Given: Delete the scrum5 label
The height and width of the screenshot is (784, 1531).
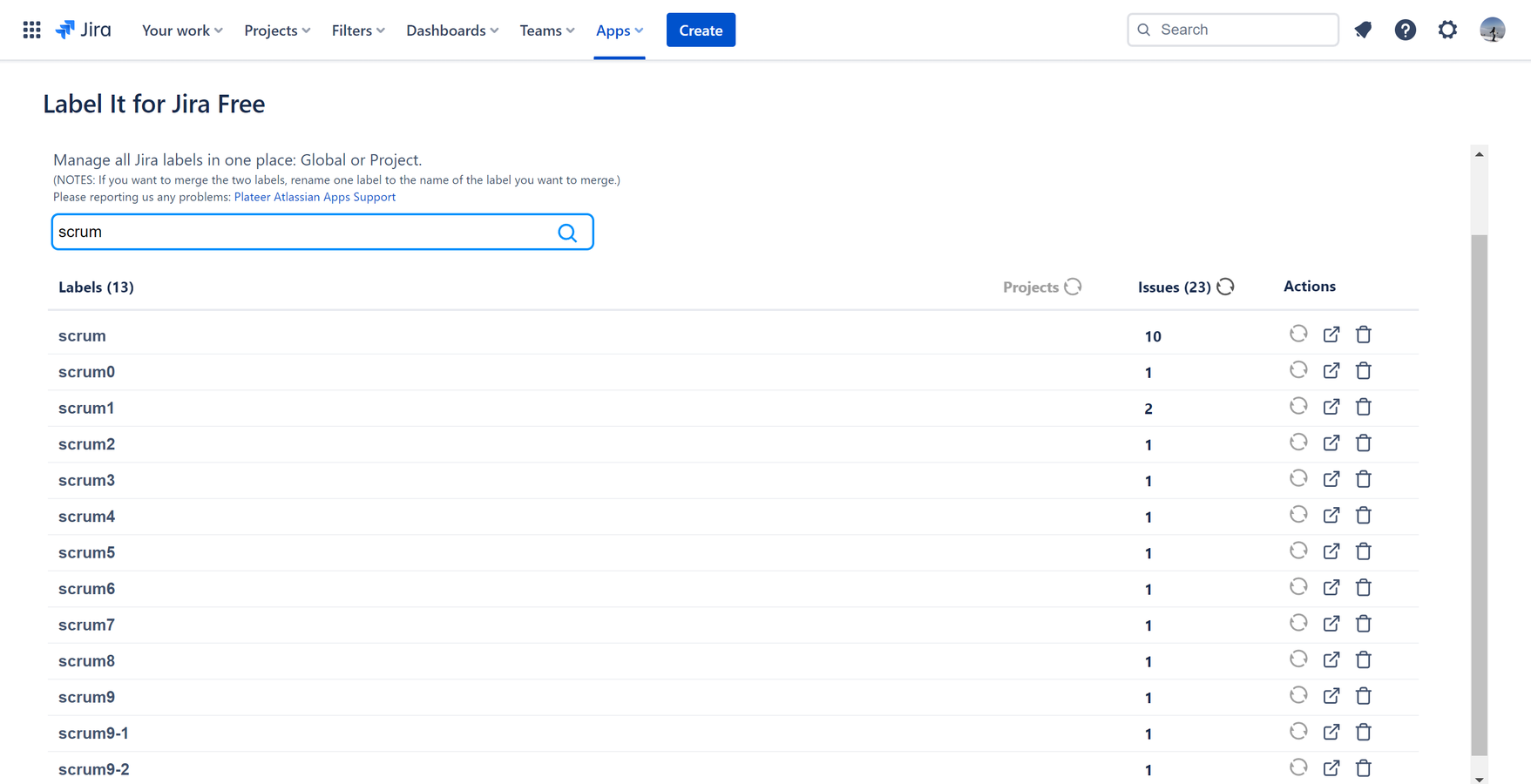Looking at the screenshot, I should pyautogui.click(x=1364, y=551).
